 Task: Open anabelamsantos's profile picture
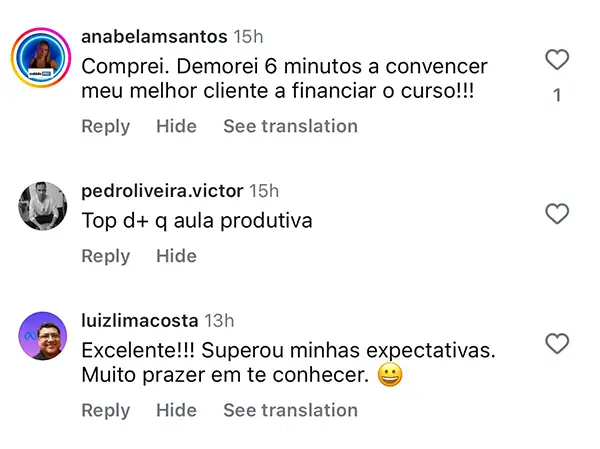(x=41, y=58)
